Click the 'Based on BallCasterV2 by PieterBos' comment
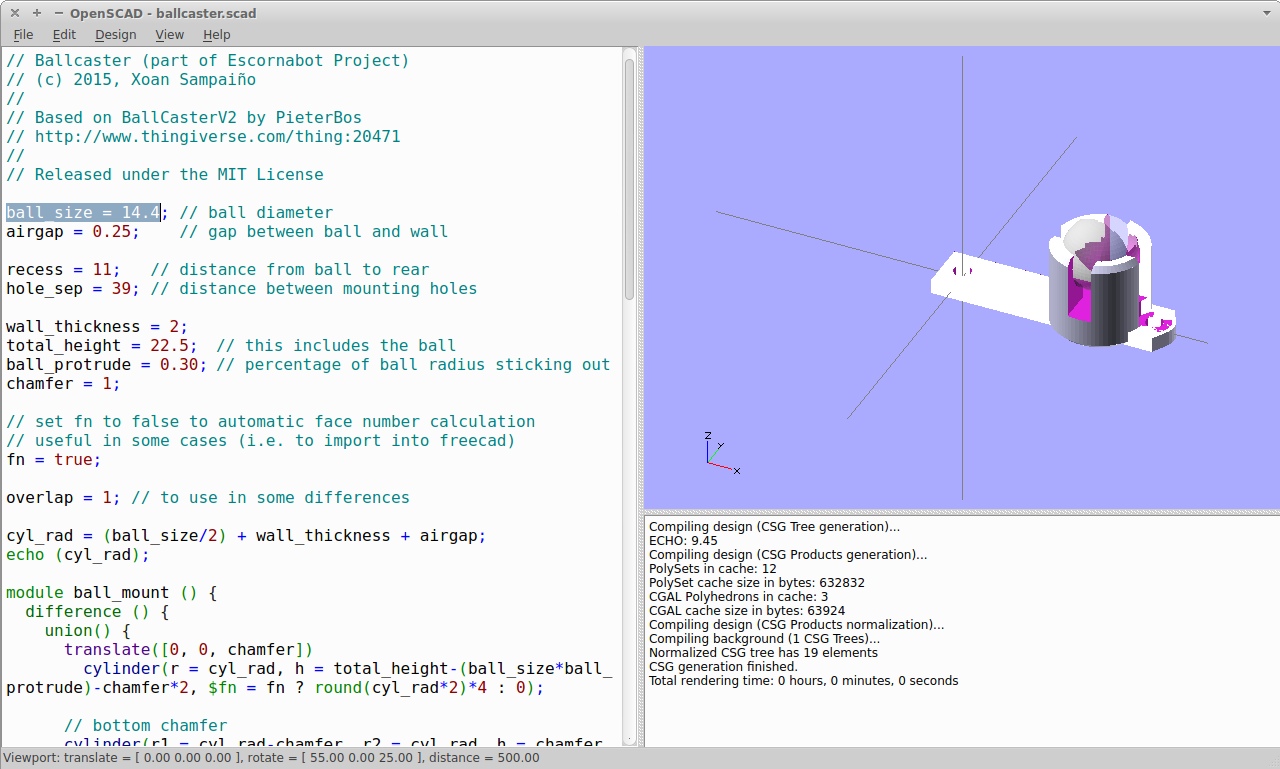 coord(184,117)
